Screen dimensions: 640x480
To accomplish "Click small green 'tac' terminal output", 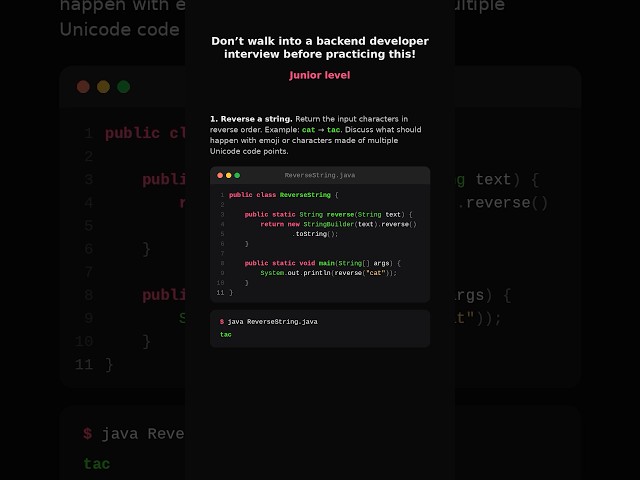I will 226,334.
